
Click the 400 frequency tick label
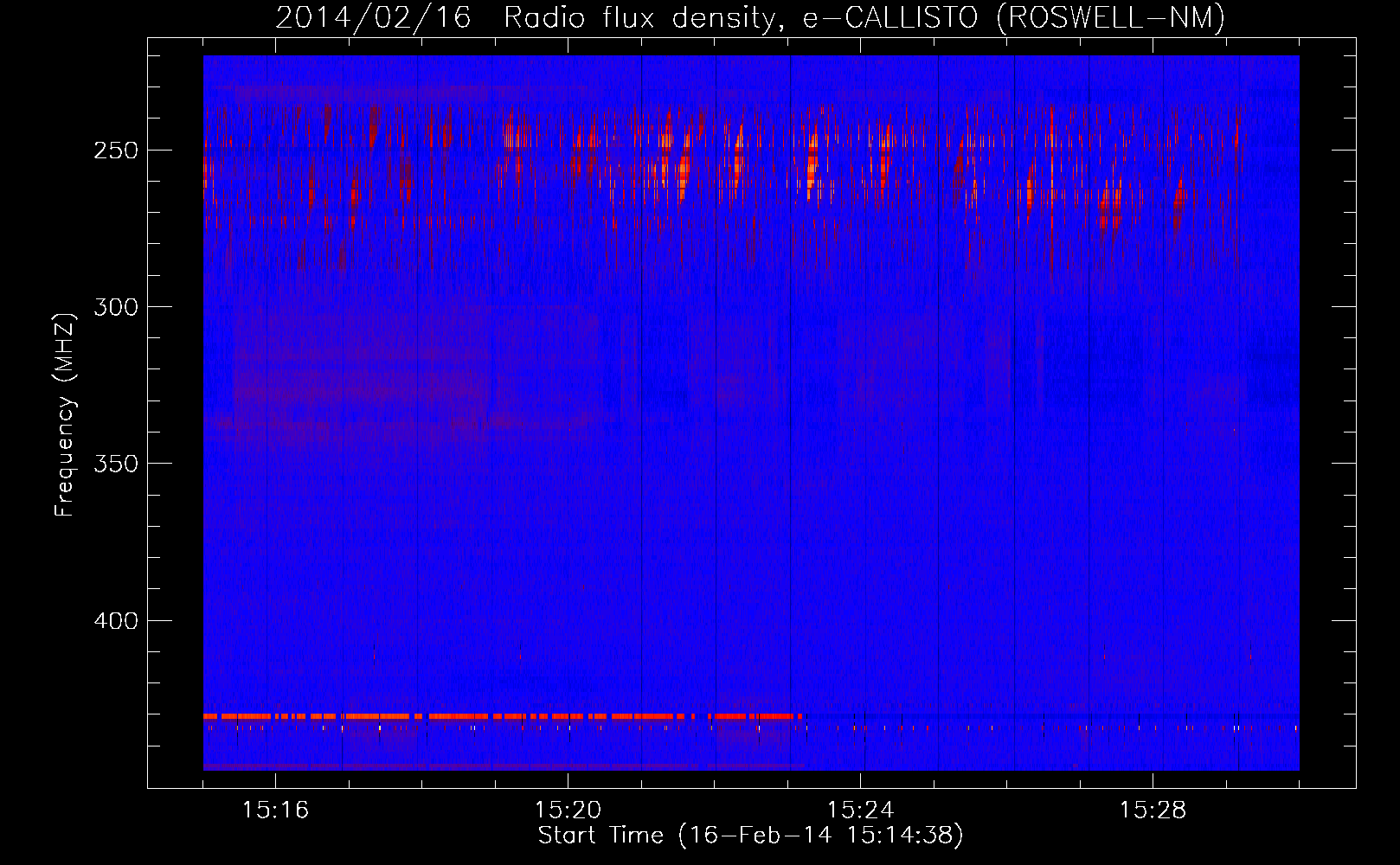tap(117, 621)
